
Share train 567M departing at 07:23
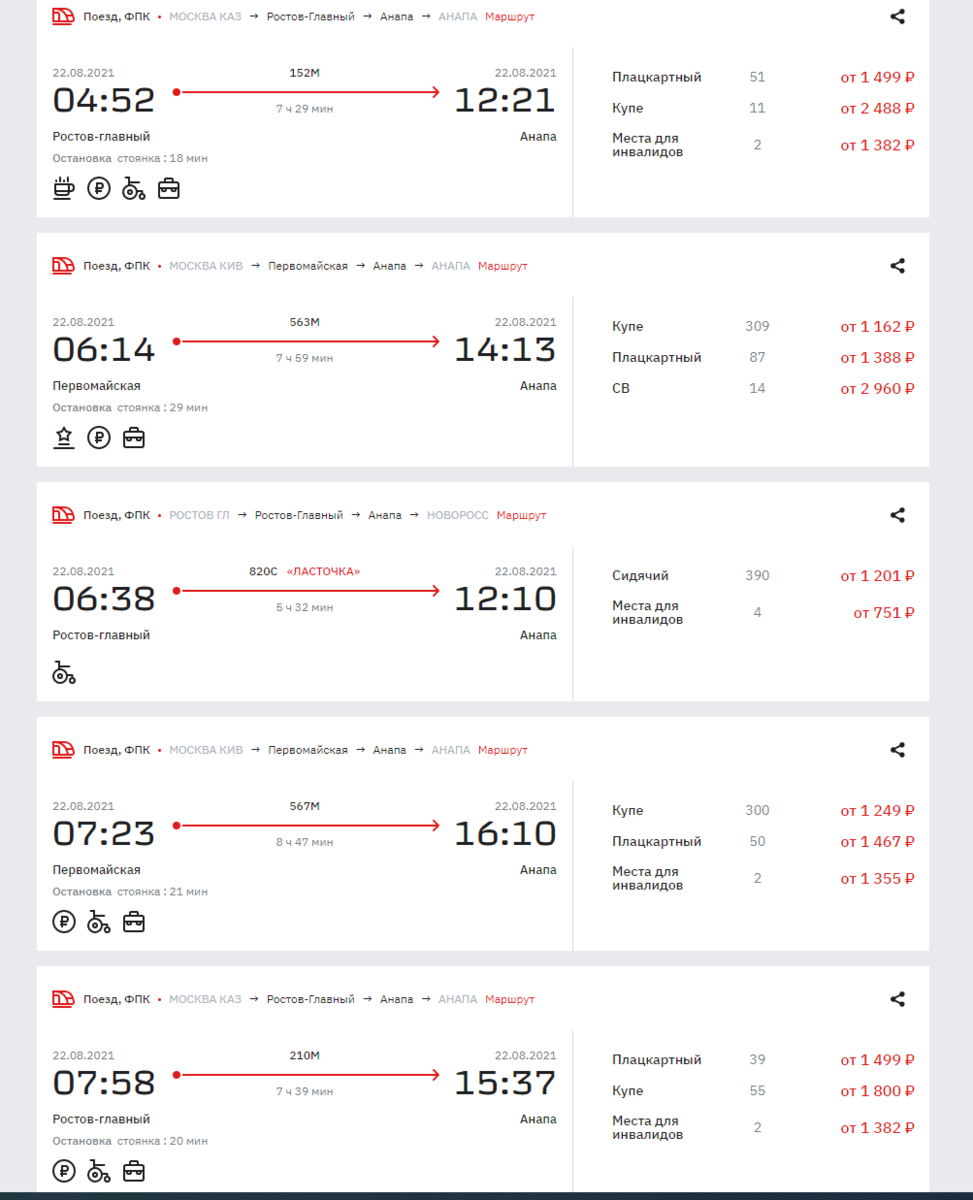[x=898, y=750]
